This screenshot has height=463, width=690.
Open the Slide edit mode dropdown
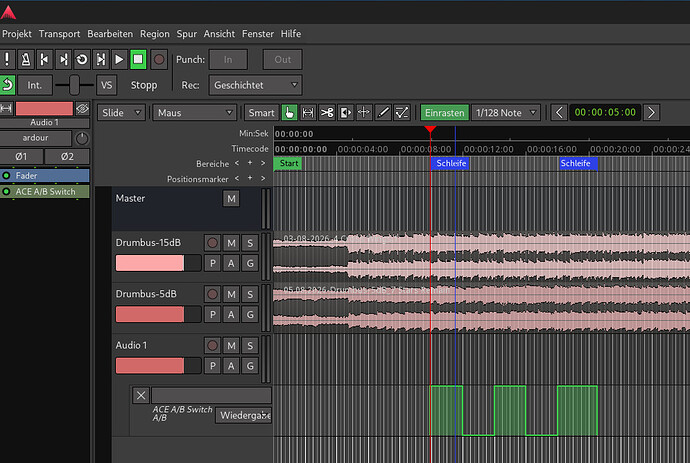121,113
